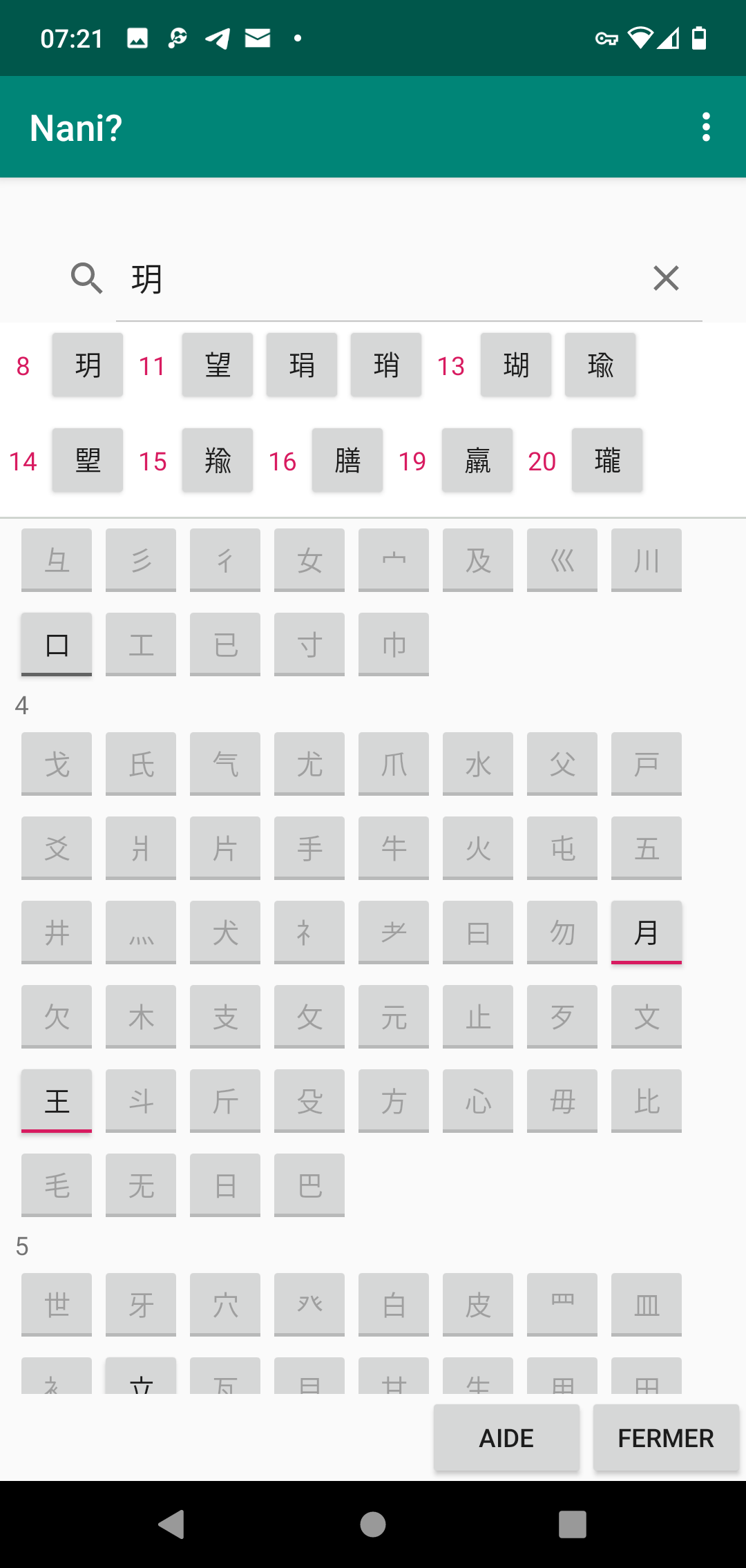Tap the Android home circle icon

373,1524
